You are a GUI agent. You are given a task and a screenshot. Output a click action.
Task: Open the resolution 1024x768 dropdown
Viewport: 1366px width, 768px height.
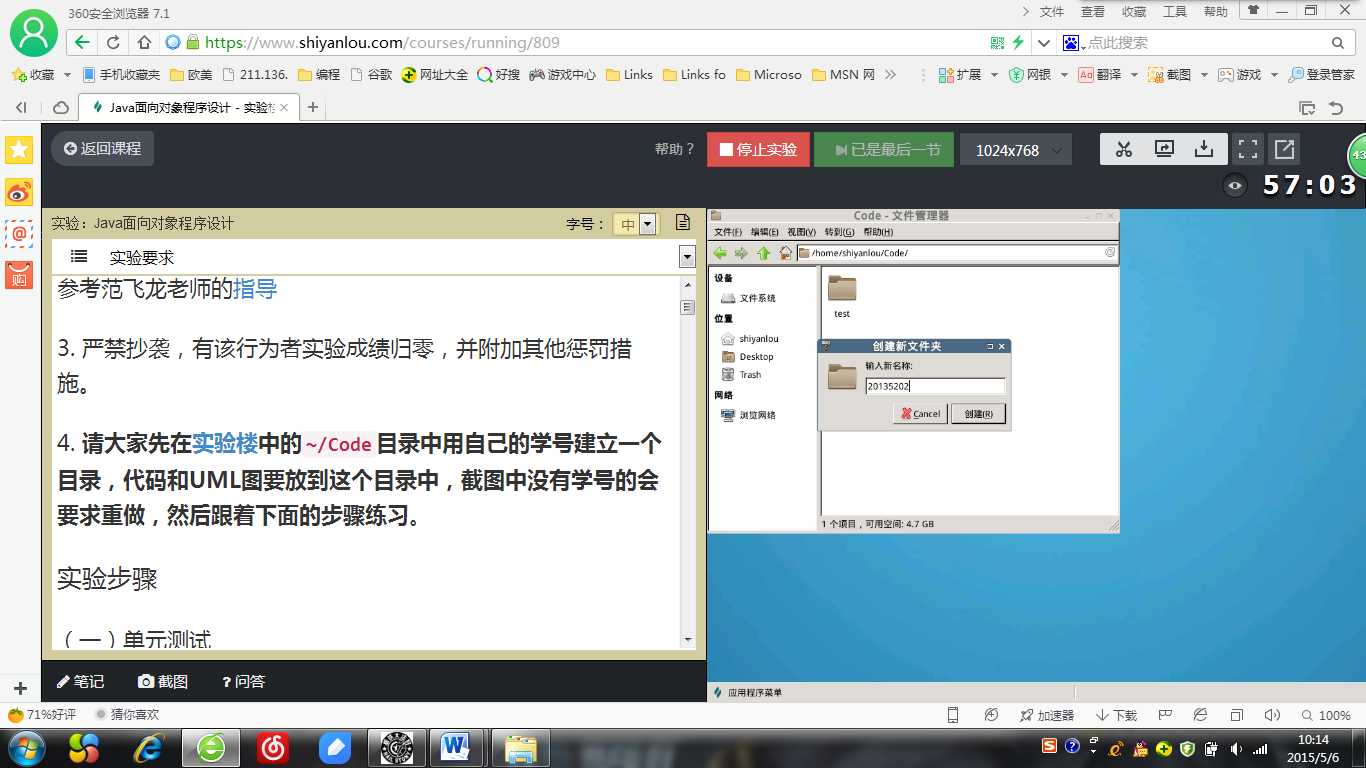click(x=1016, y=150)
